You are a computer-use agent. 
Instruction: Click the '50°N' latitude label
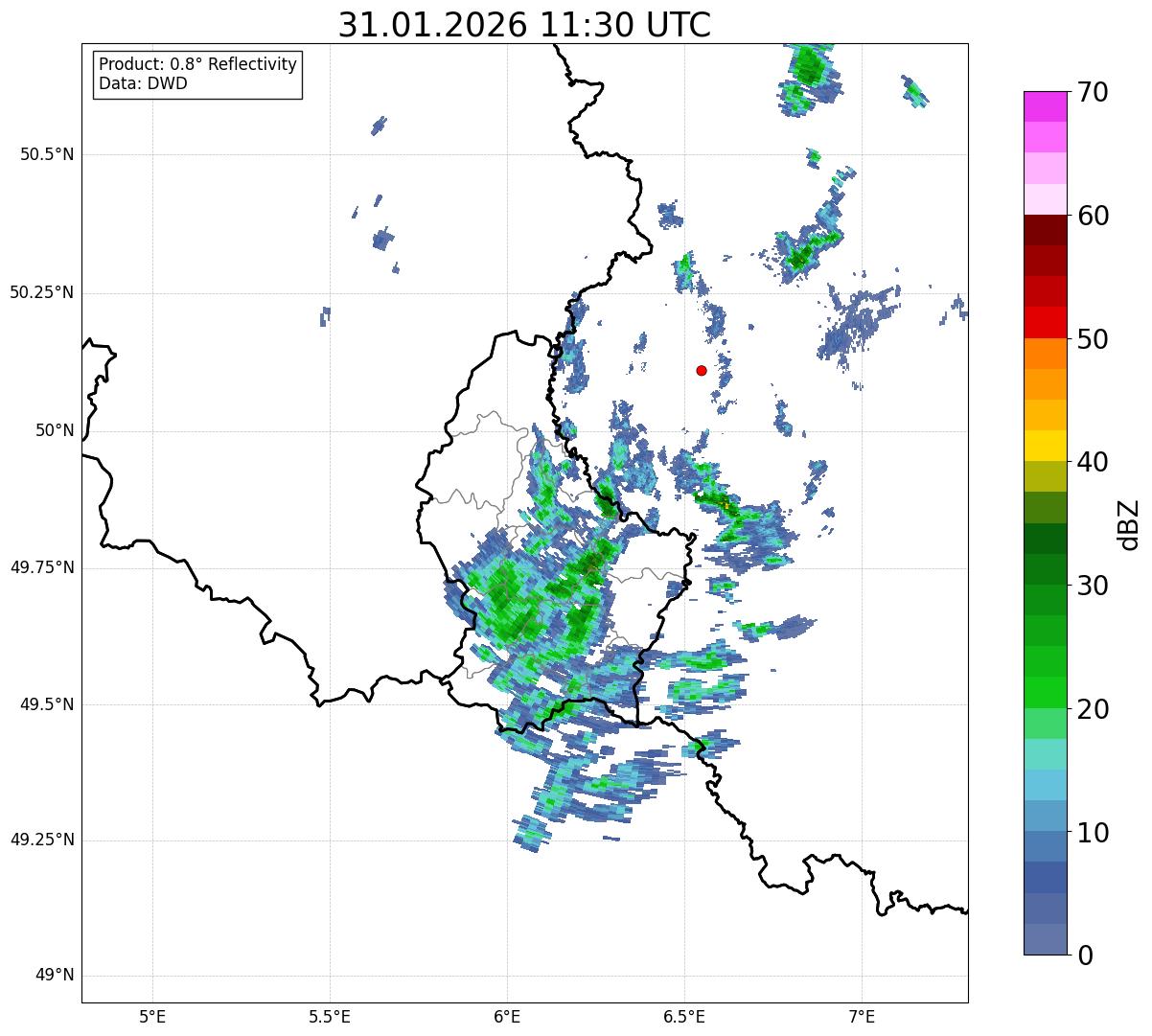tap(55, 430)
